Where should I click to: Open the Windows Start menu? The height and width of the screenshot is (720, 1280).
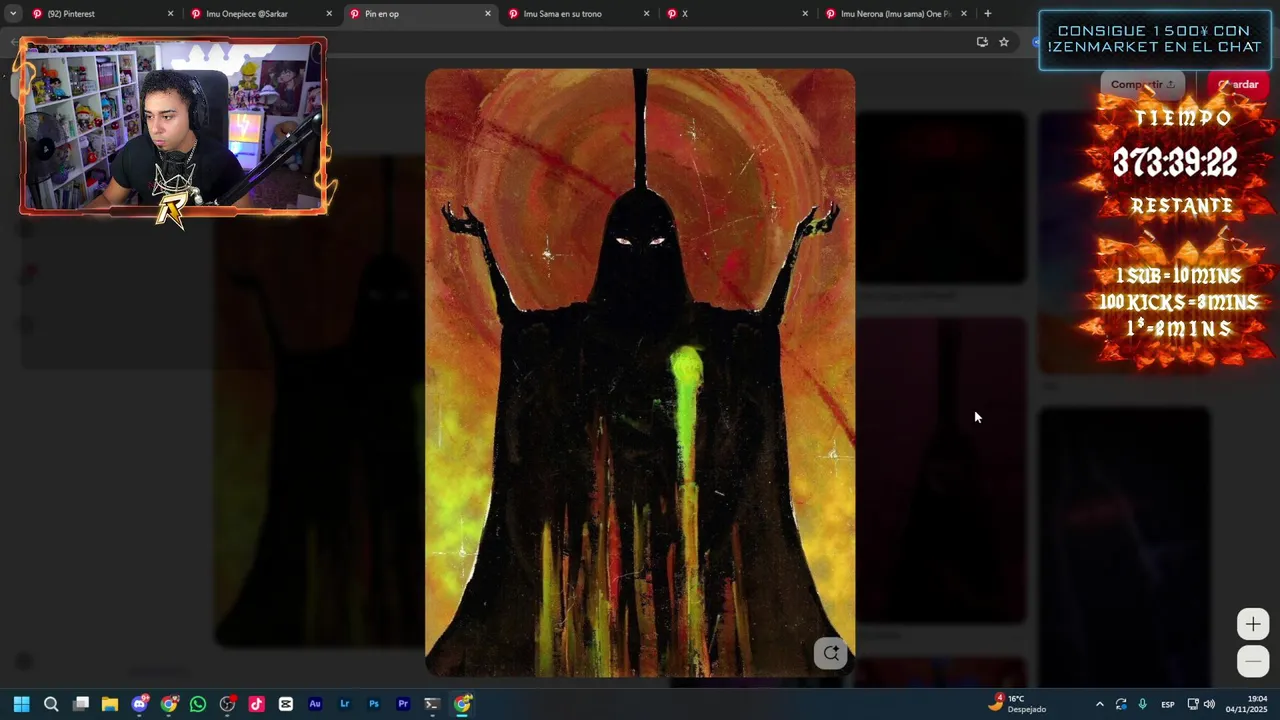tap(22, 704)
